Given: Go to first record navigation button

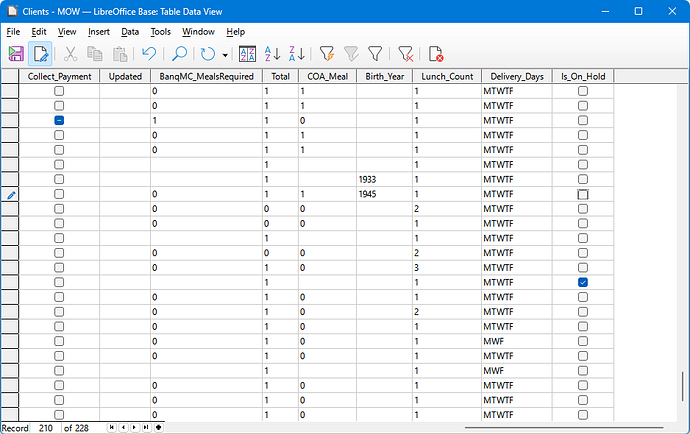Looking at the screenshot, I should click(x=112, y=427).
